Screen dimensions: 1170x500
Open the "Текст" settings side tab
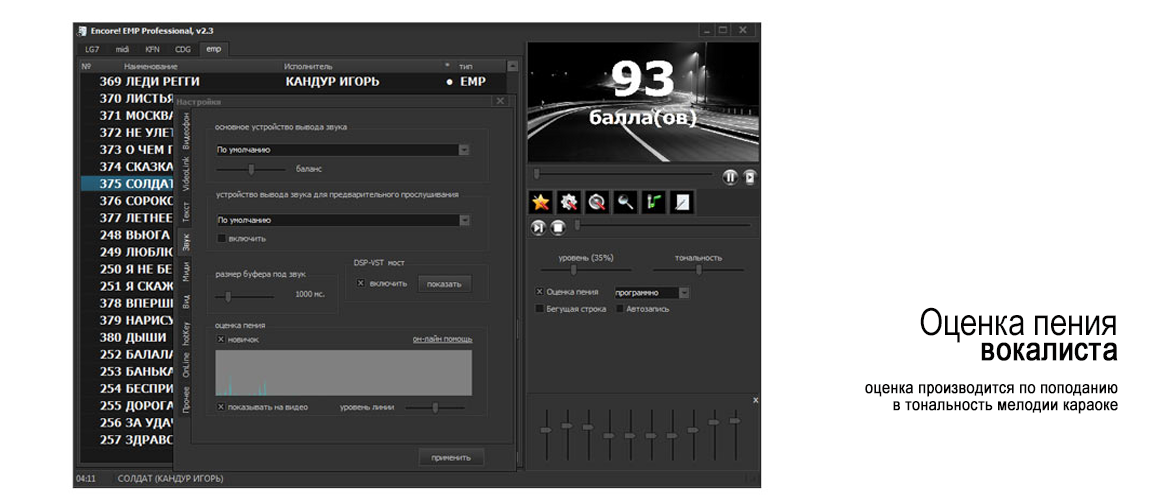[185, 211]
